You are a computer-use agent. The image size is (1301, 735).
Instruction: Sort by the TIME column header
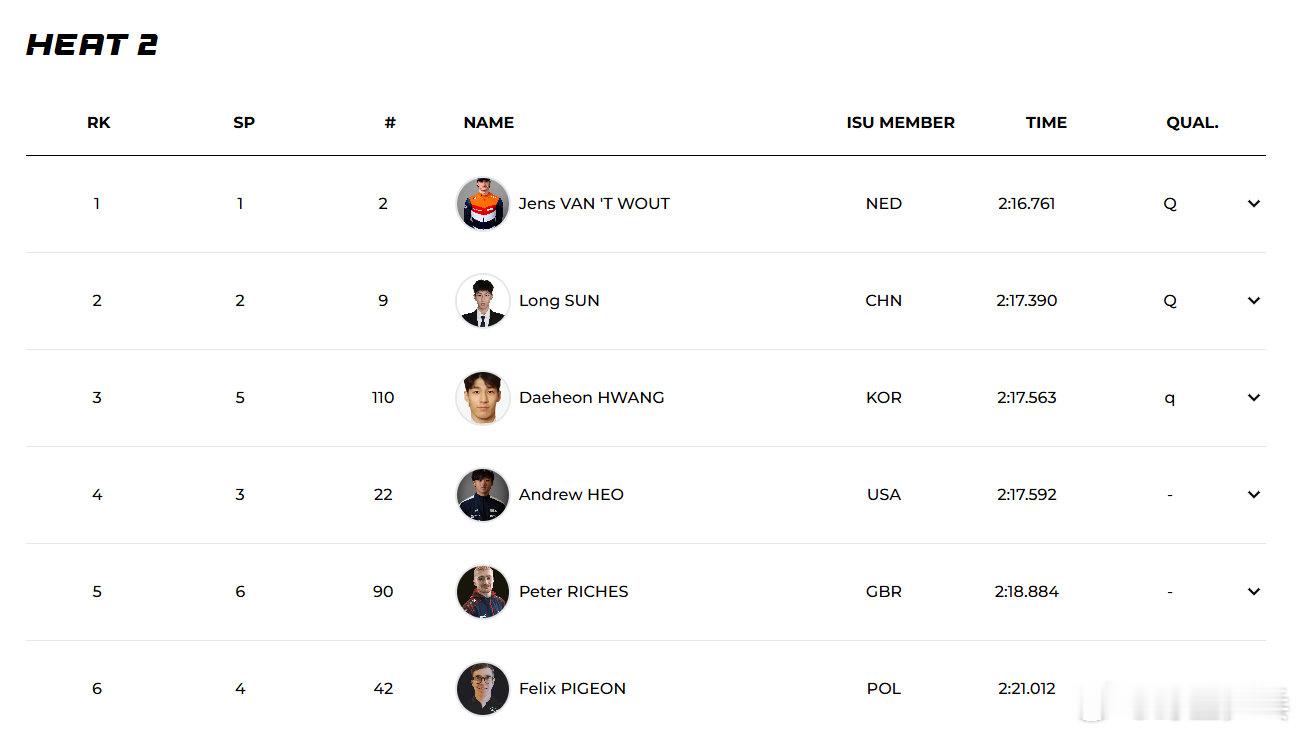tap(1046, 123)
